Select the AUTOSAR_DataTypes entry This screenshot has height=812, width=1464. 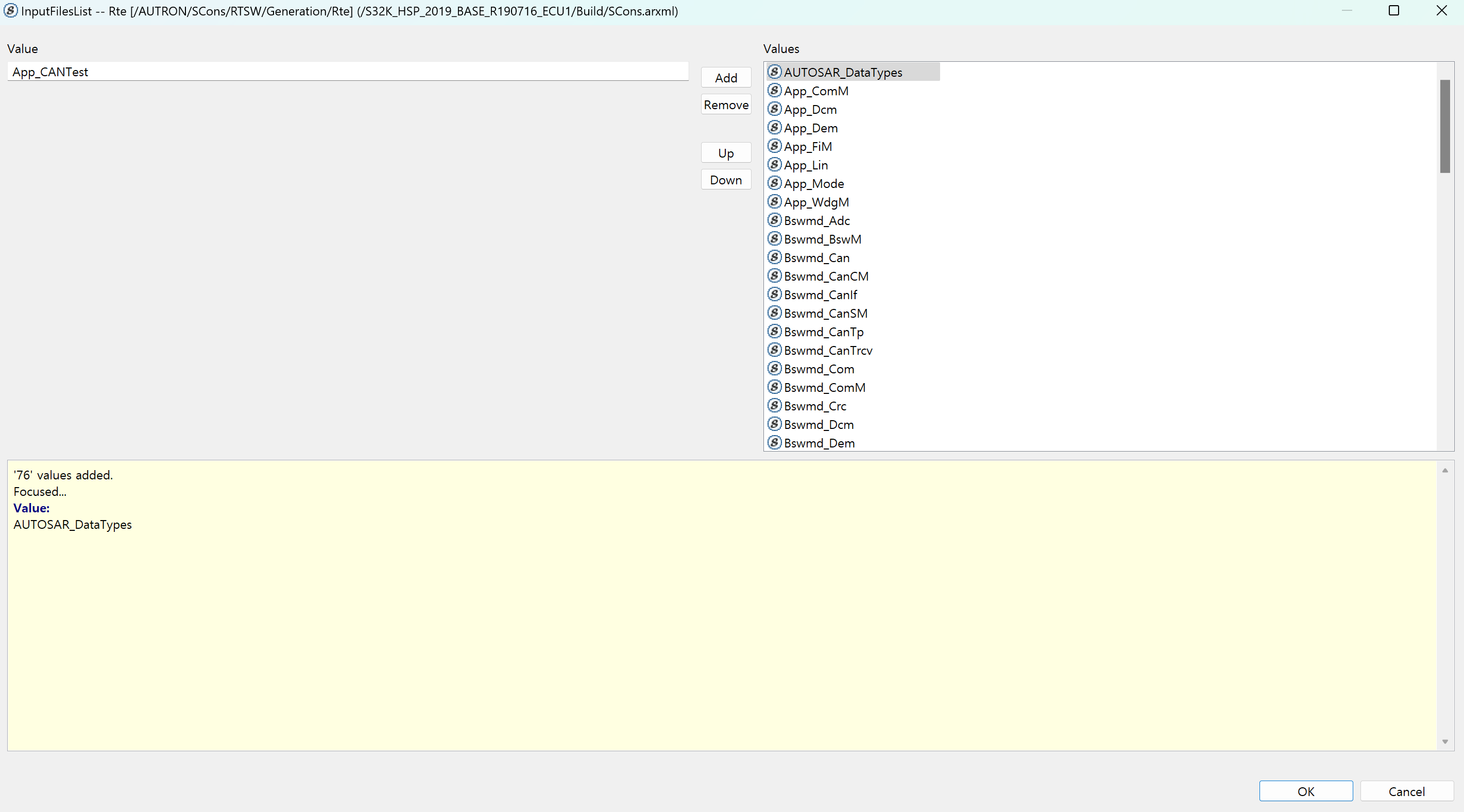pos(853,72)
